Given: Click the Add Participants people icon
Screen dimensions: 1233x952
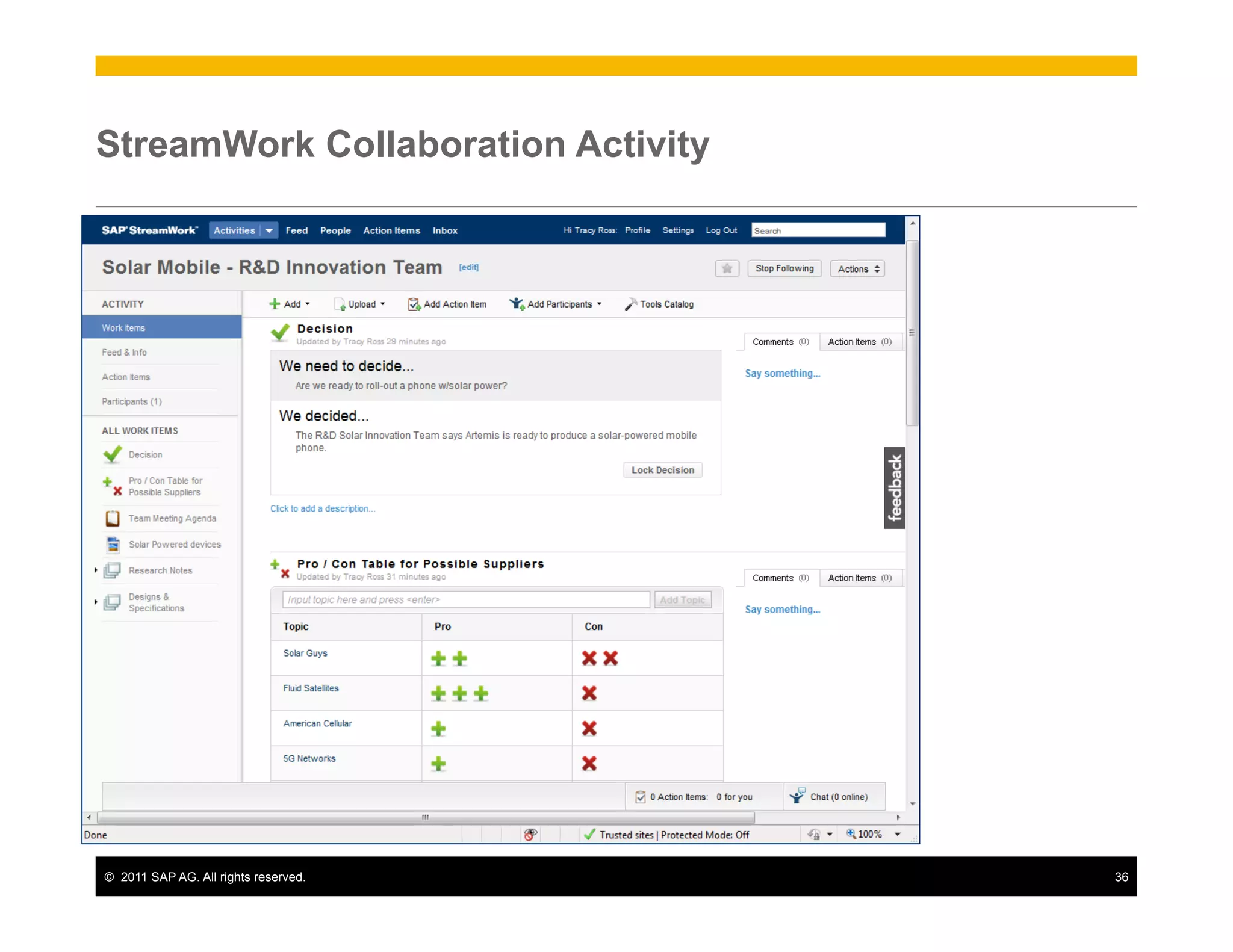Looking at the screenshot, I should pos(517,304).
